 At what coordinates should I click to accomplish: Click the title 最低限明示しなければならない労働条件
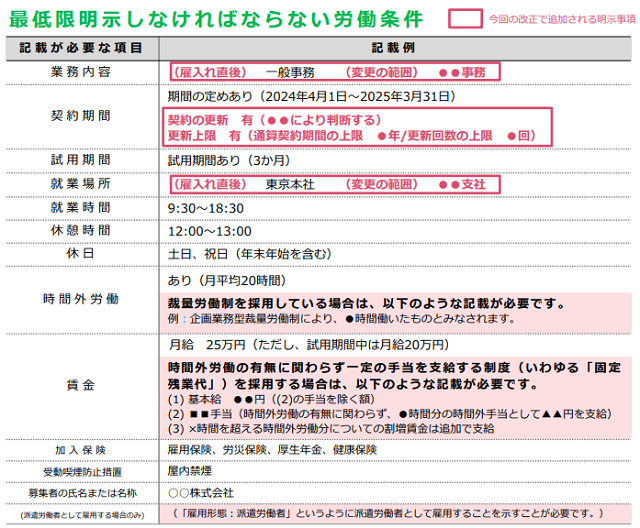(216, 20)
